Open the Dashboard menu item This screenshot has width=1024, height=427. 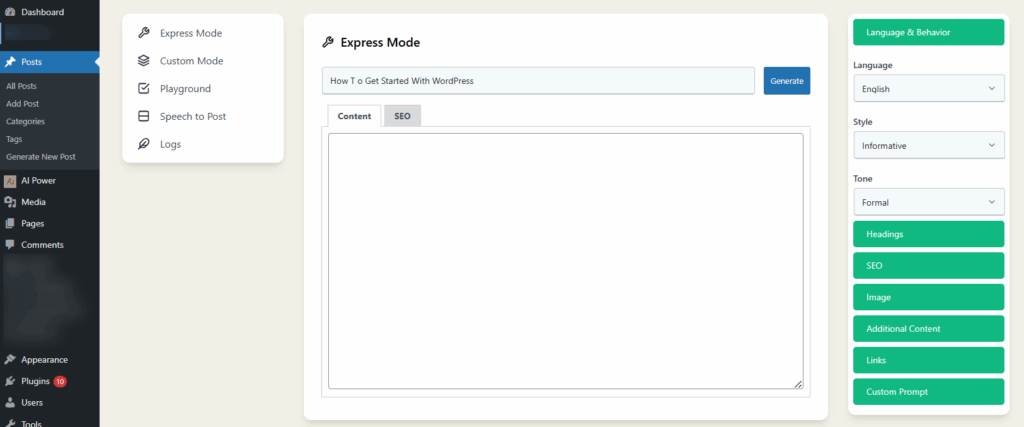[x=42, y=12]
